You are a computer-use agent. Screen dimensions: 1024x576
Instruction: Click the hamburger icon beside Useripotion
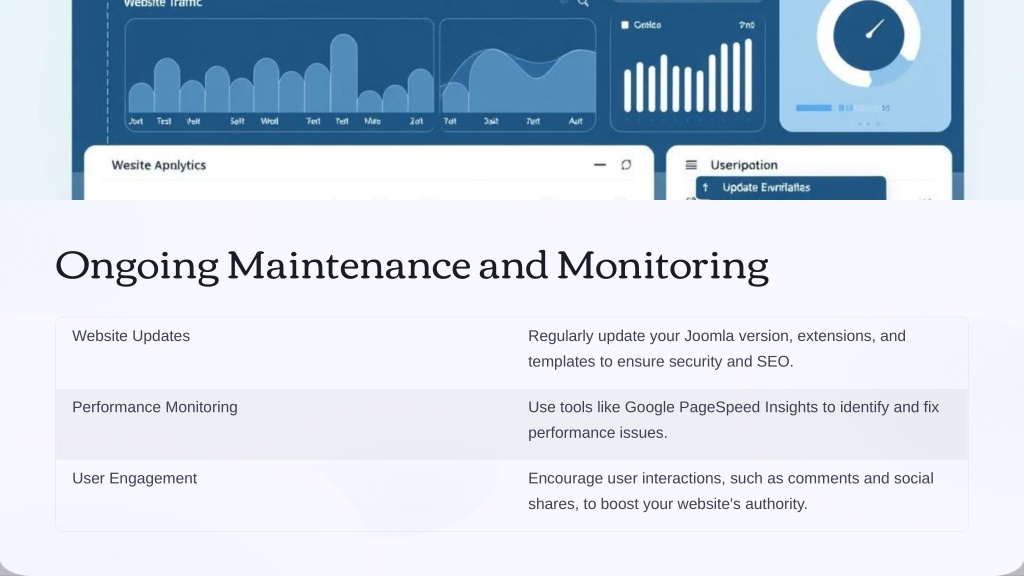pos(691,165)
